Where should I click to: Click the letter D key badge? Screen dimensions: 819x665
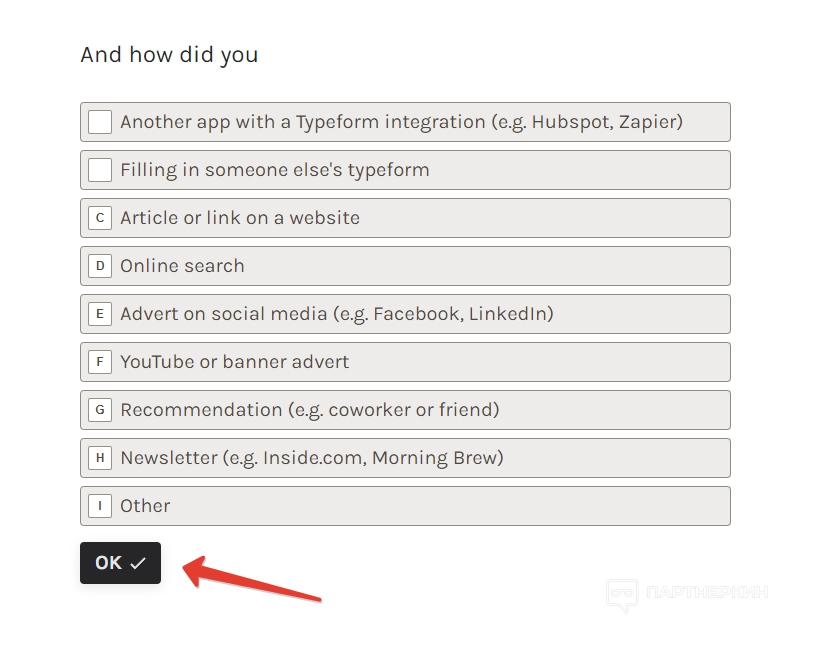tap(100, 266)
